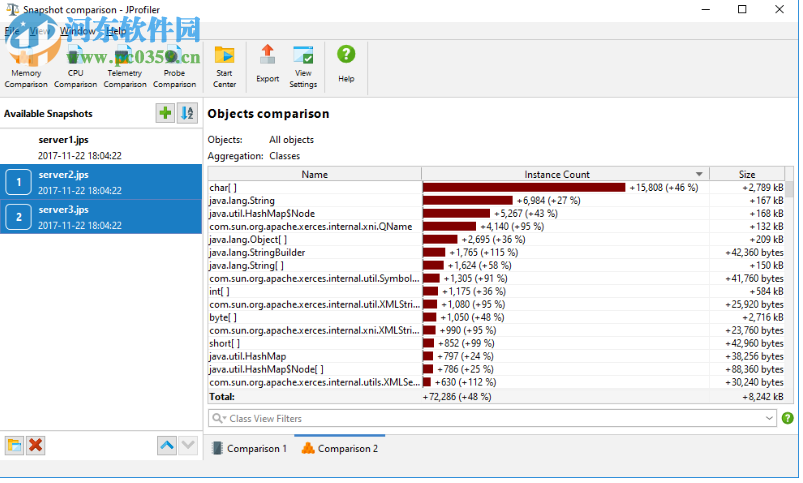Remove selected snapshot with red X
This screenshot has height=483, width=803.
[x=35, y=446]
